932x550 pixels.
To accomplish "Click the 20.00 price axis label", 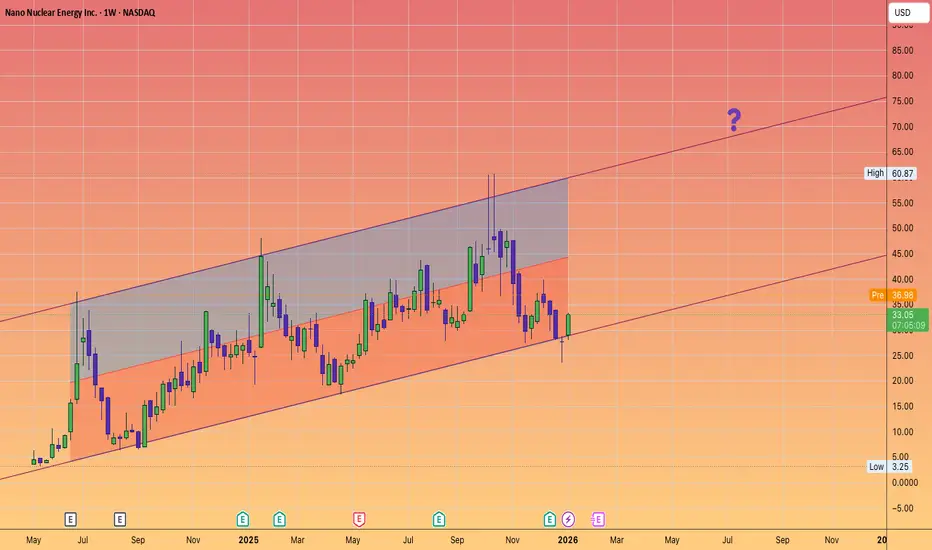I will pos(902,381).
